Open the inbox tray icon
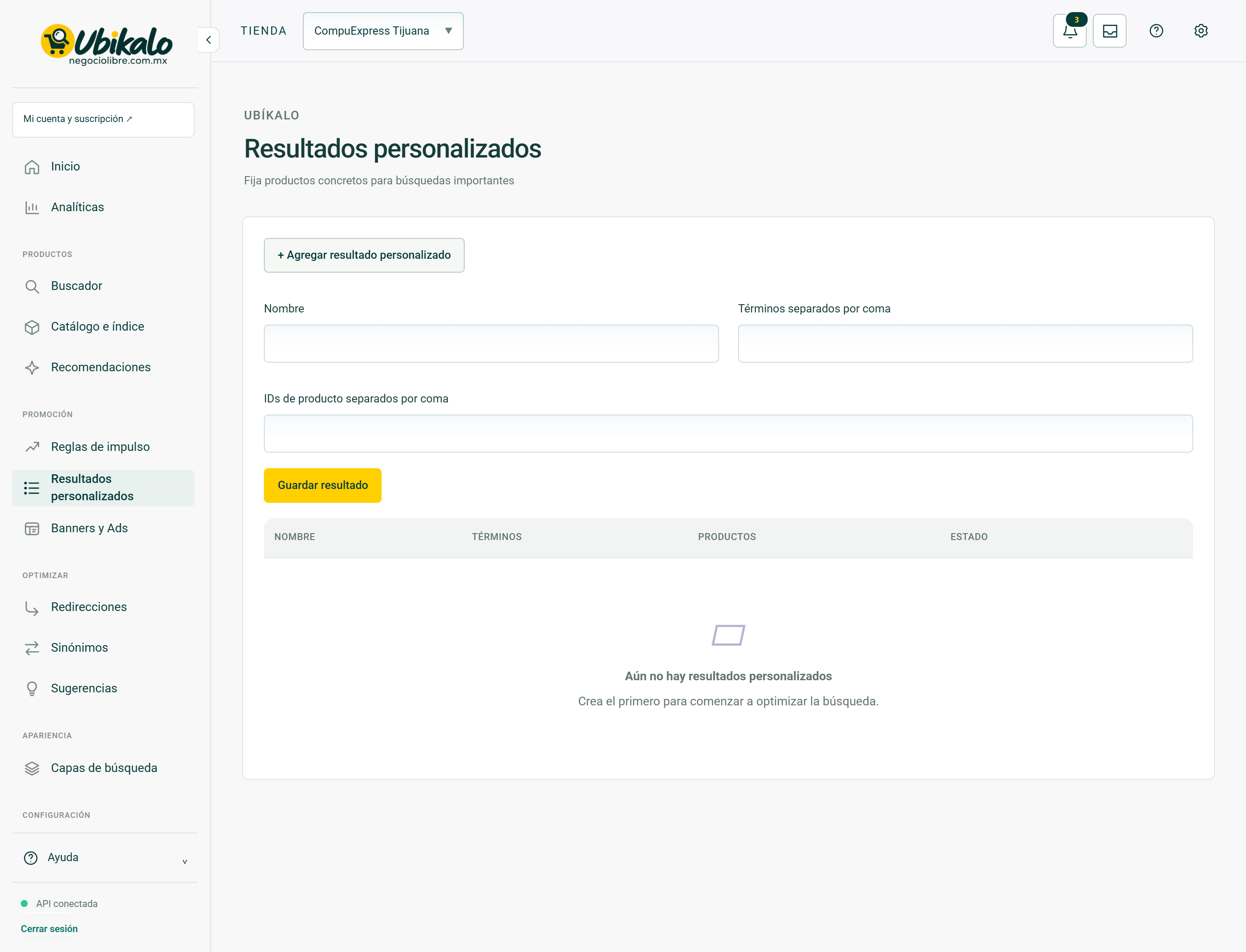Viewport: 1246px width, 952px height. pyautogui.click(x=1109, y=31)
